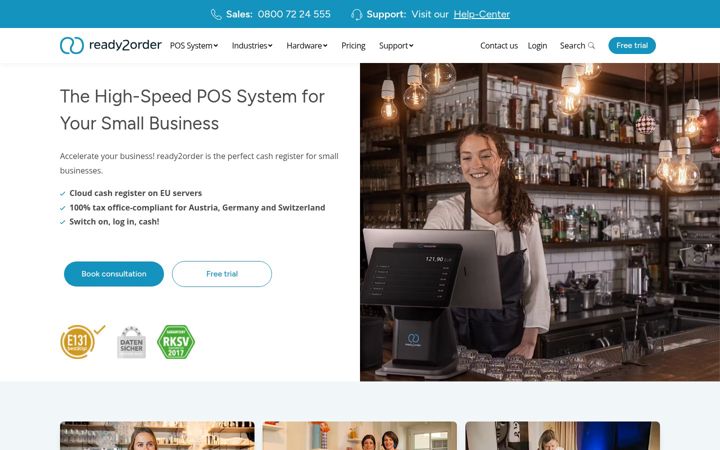Click the Search text in navigation
The width and height of the screenshot is (720, 450).
tap(572, 45)
